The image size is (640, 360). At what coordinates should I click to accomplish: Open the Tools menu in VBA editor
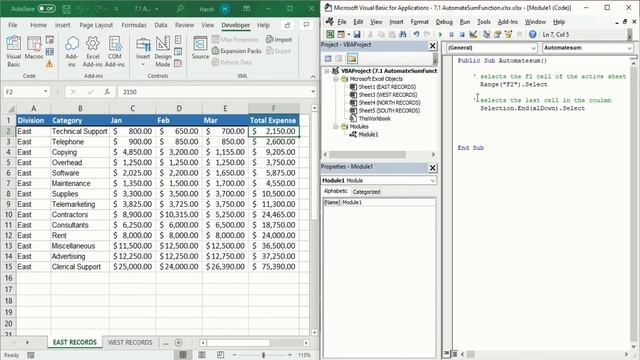(x=484, y=22)
